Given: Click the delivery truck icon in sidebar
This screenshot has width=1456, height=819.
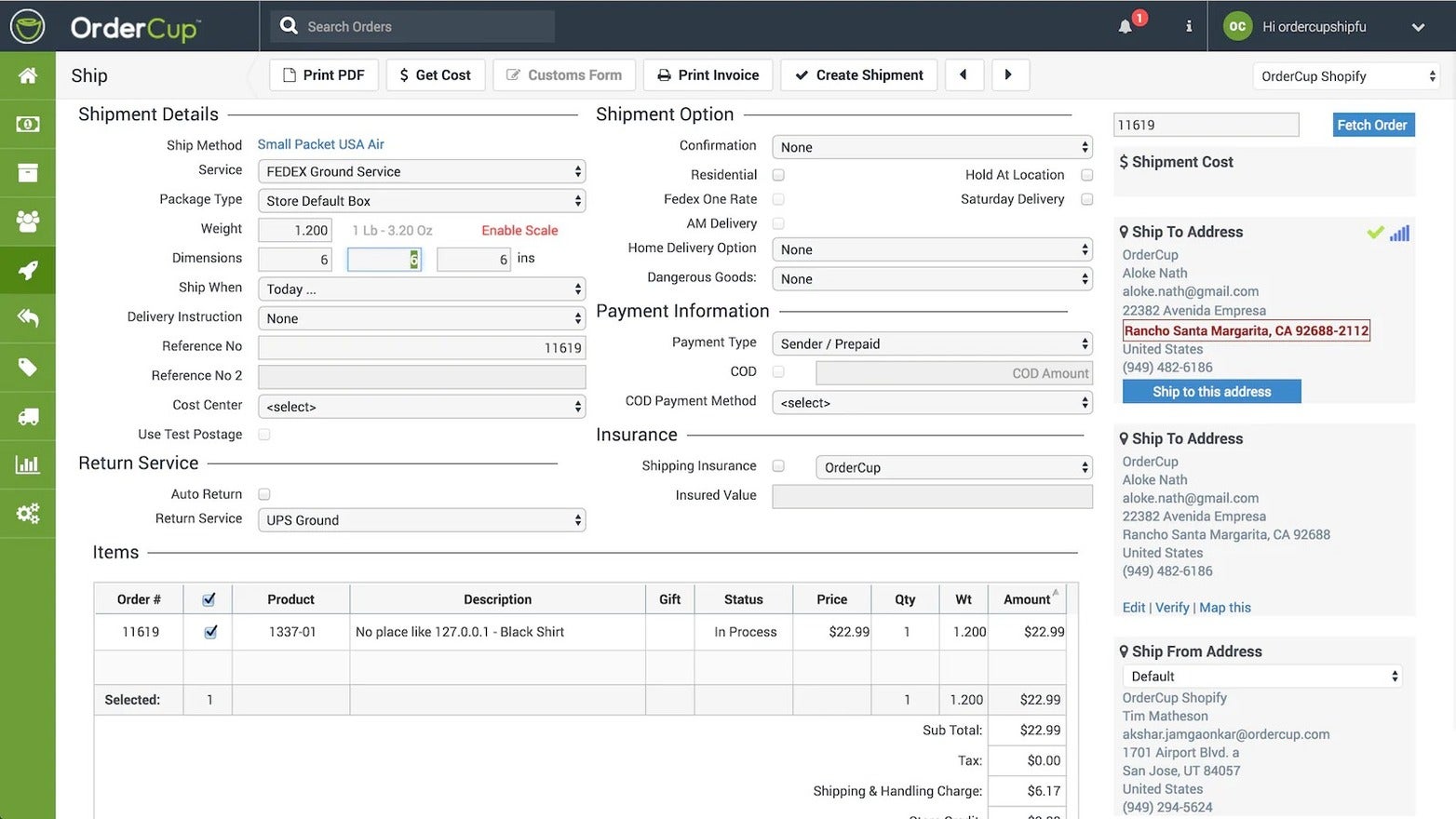Looking at the screenshot, I should 28,416.
